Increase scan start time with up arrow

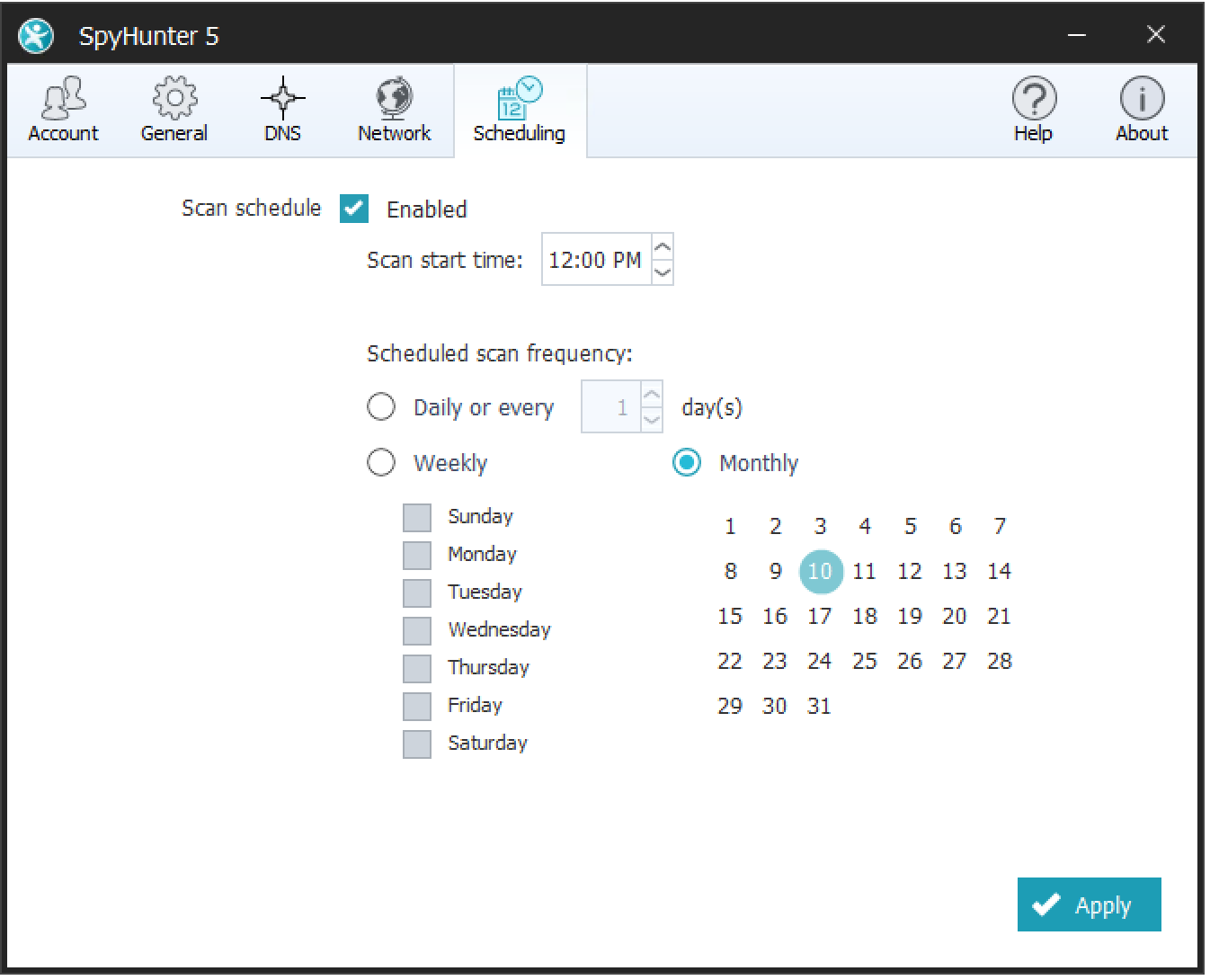tap(663, 247)
